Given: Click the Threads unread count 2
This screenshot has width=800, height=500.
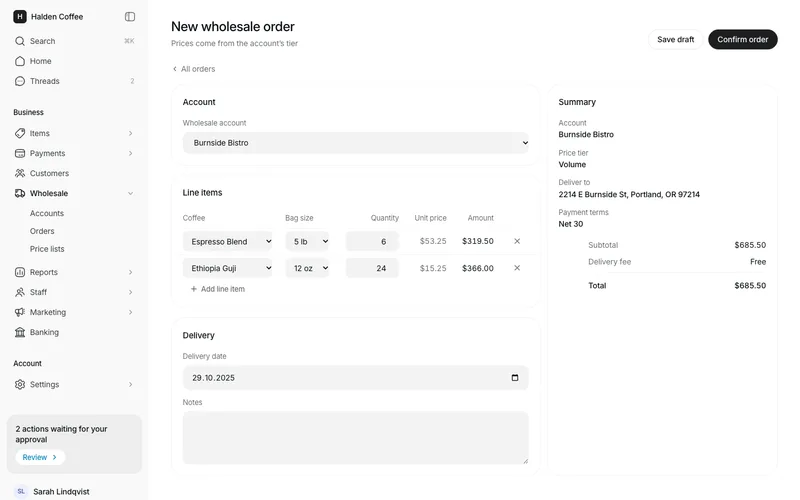Looking at the screenshot, I should pos(132,81).
